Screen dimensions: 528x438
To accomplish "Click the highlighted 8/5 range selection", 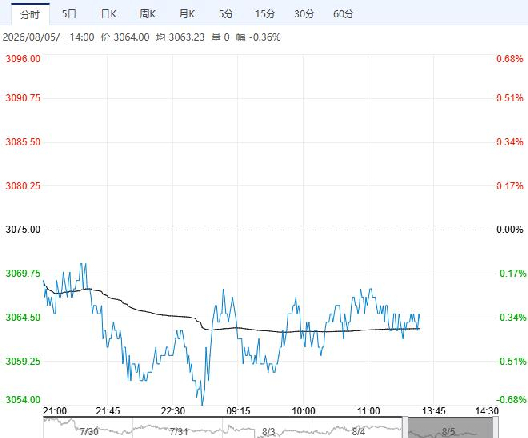I will 450,428.
